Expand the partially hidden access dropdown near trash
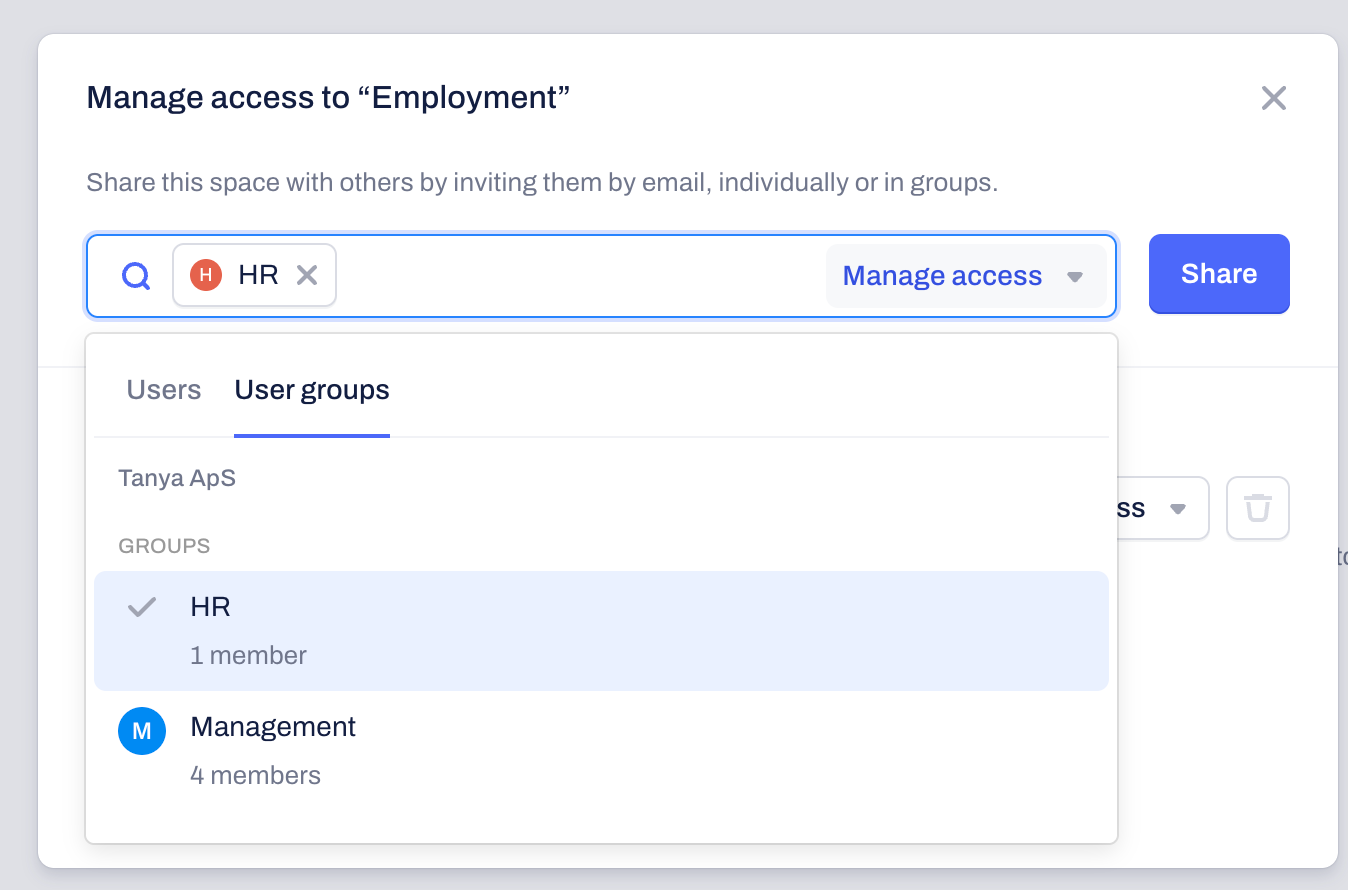 click(x=1160, y=508)
